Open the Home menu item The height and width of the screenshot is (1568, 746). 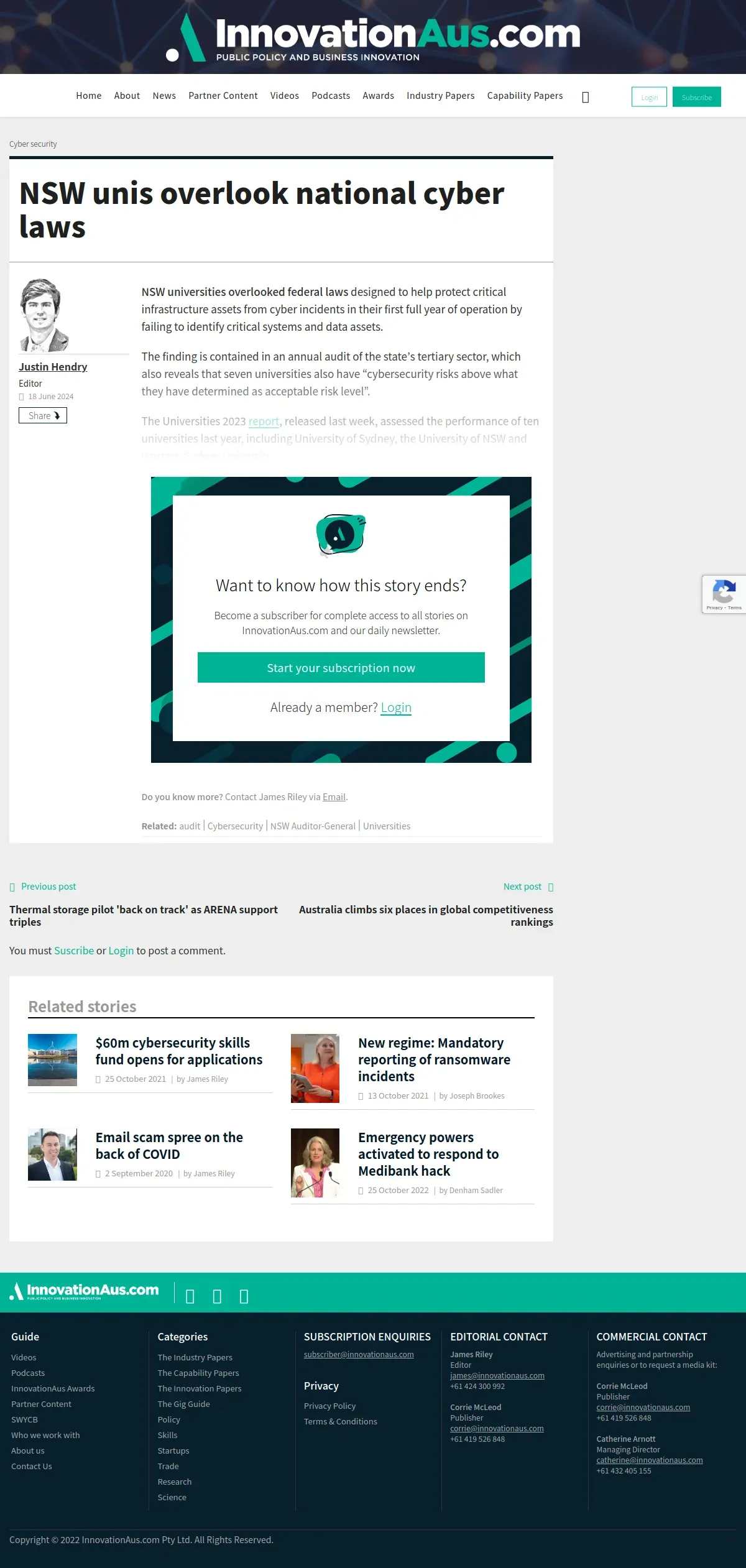(89, 96)
